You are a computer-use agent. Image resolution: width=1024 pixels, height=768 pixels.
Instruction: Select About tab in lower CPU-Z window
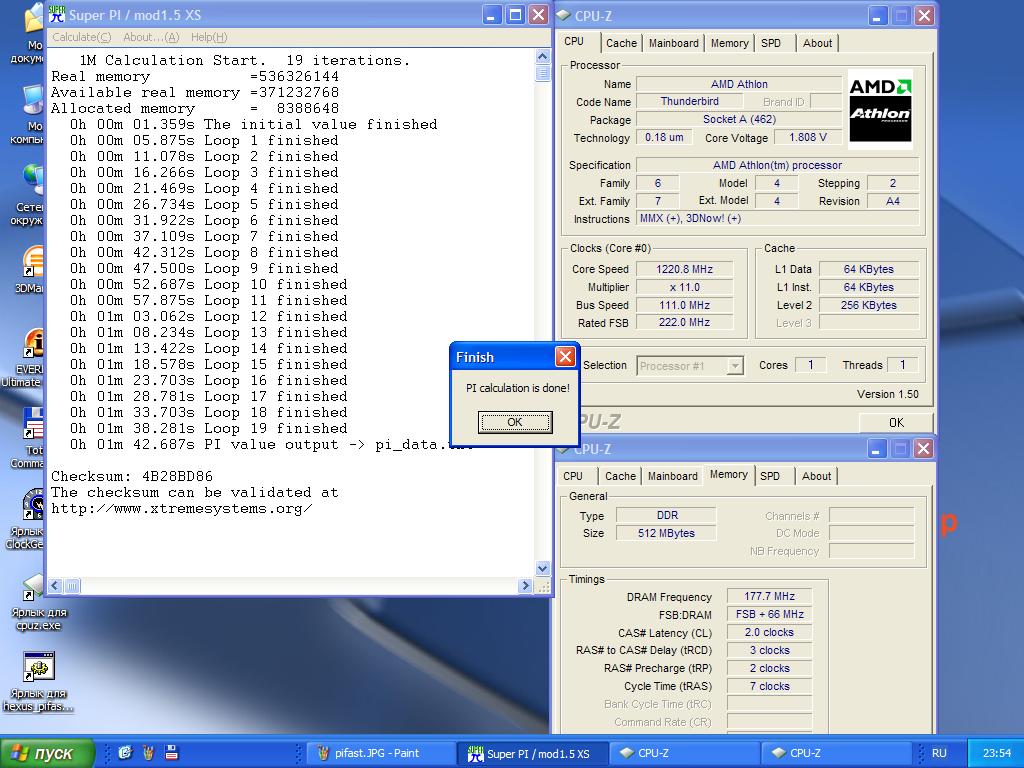[x=816, y=476]
